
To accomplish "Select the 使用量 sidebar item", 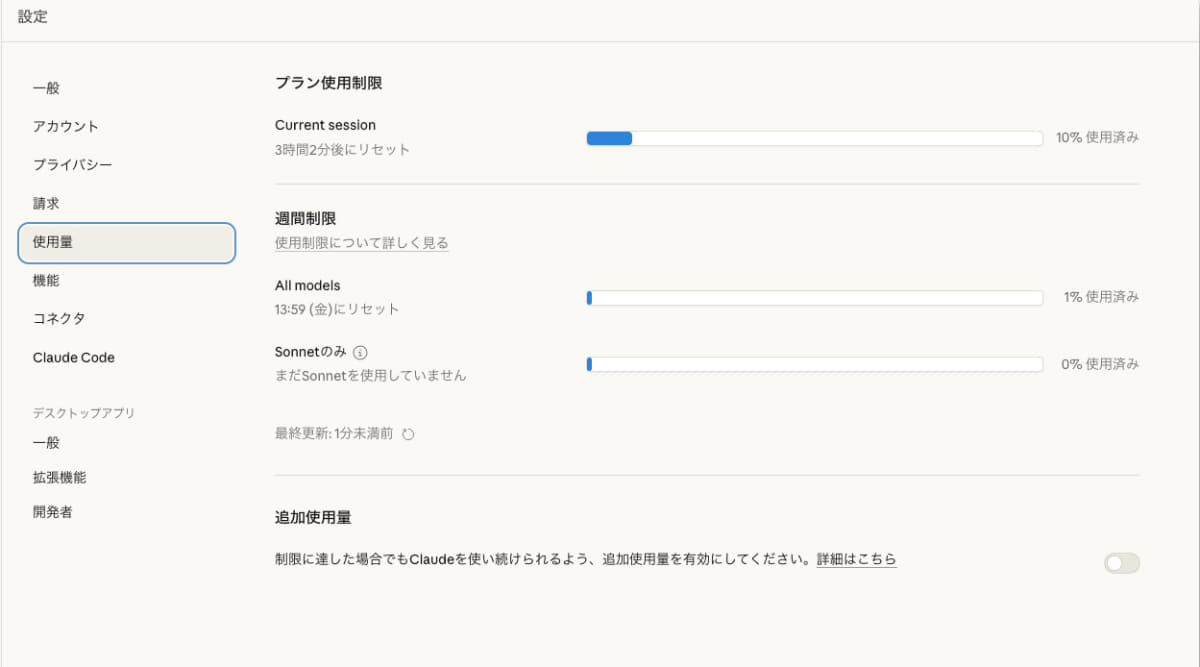I will pos(54,242).
